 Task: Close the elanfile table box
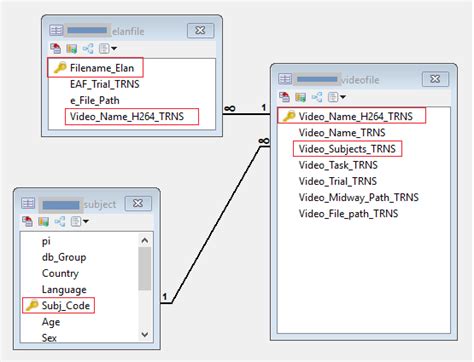click(200, 30)
